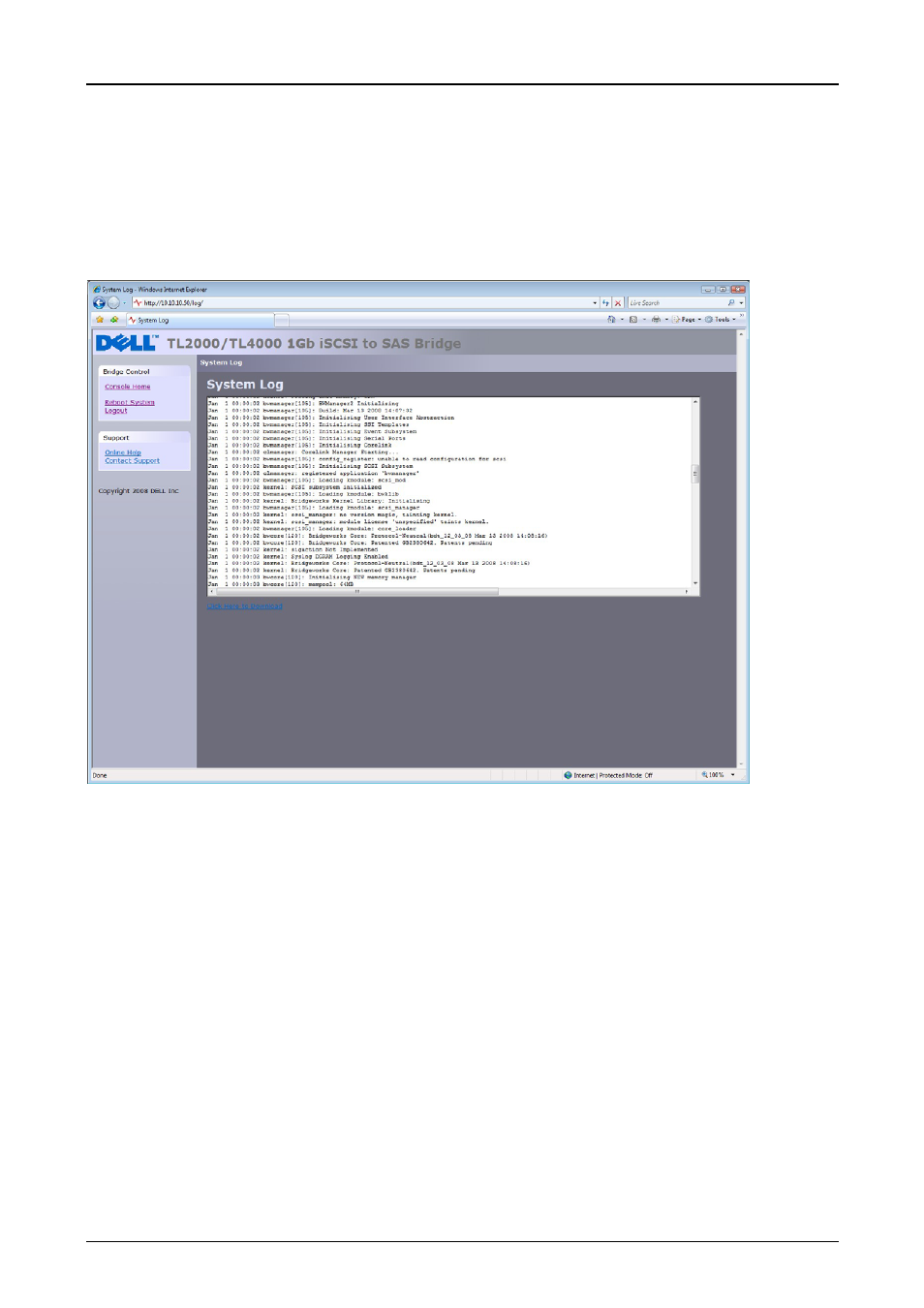Stop loading with the red X icon
This screenshot has height=1308, width=924.
coord(618,303)
